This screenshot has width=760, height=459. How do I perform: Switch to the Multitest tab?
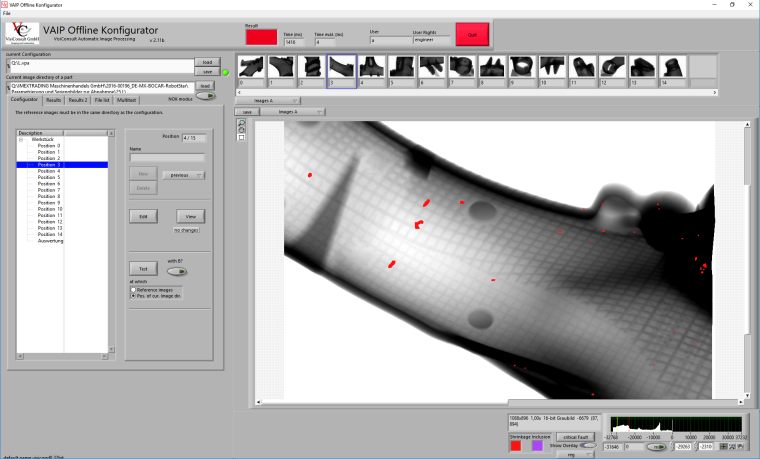(126, 101)
